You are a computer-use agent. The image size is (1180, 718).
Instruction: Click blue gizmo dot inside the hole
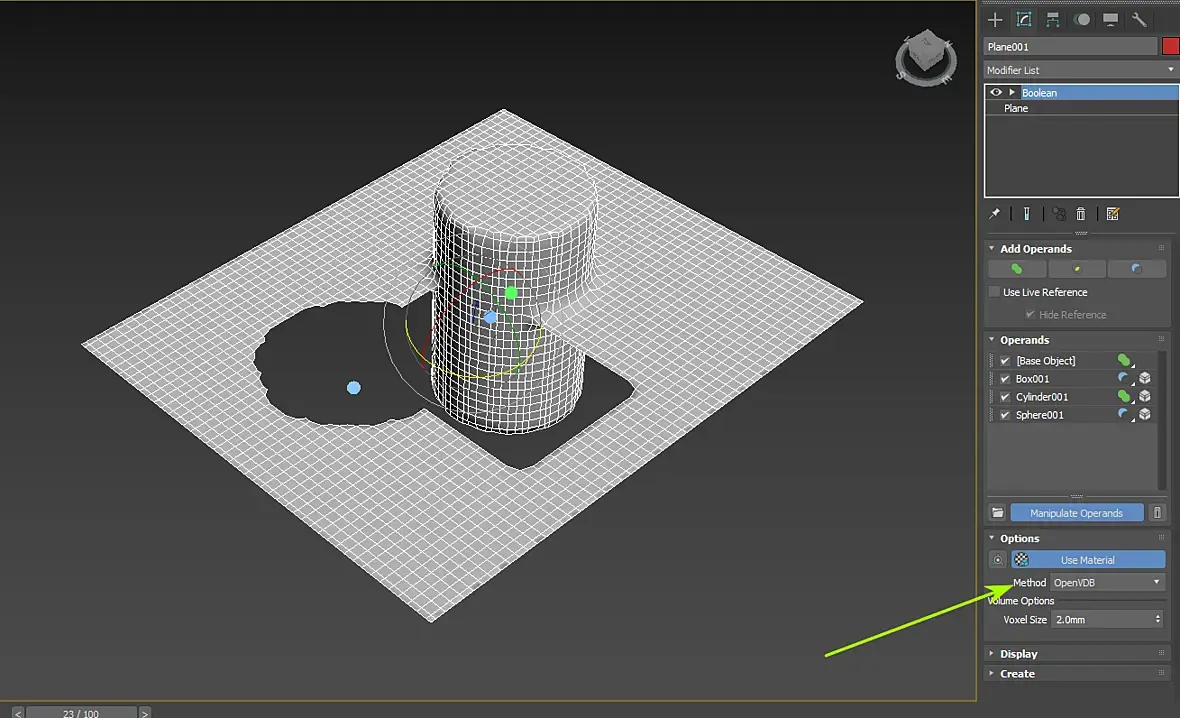pos(354,388)
